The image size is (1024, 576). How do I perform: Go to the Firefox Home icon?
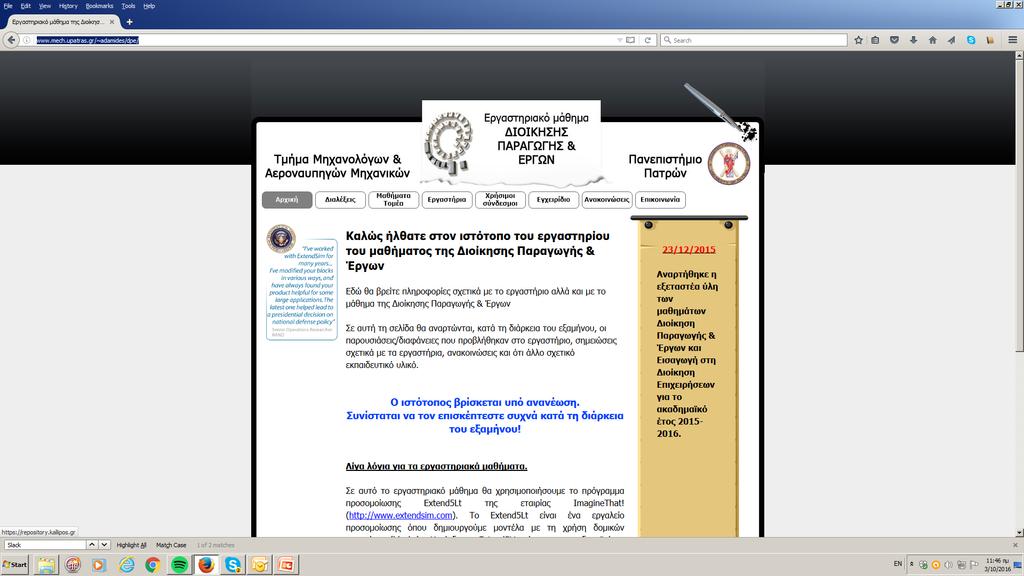(933, 40)
